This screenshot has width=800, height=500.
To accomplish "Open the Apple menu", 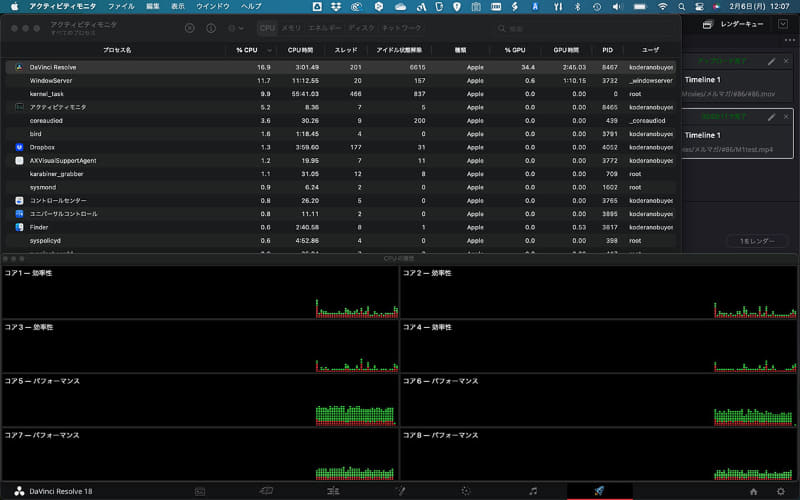I will pyautogui.click(x=14, y=6).
